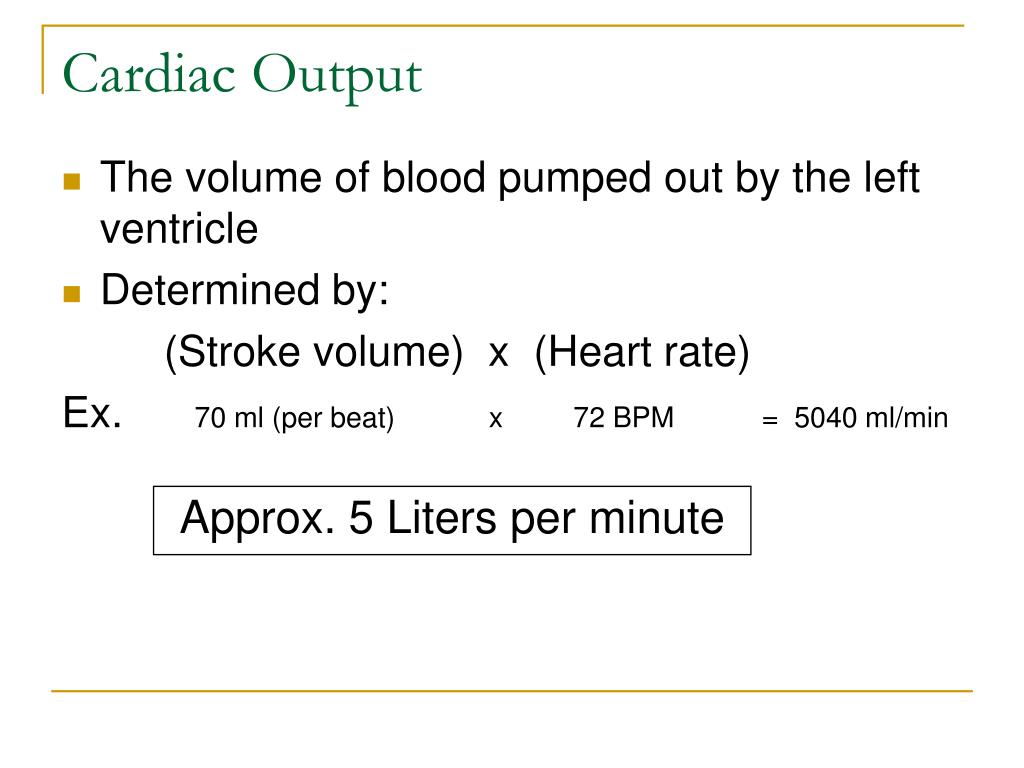Image resolution: width=1024 pixels, height=768 pixels.
Task: Click the equals sign in the example
Action: coord(770,421)
